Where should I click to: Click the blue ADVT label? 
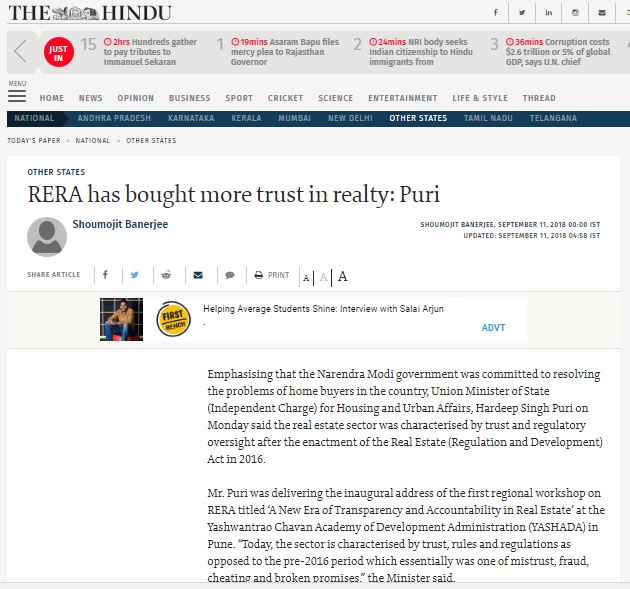493,328
